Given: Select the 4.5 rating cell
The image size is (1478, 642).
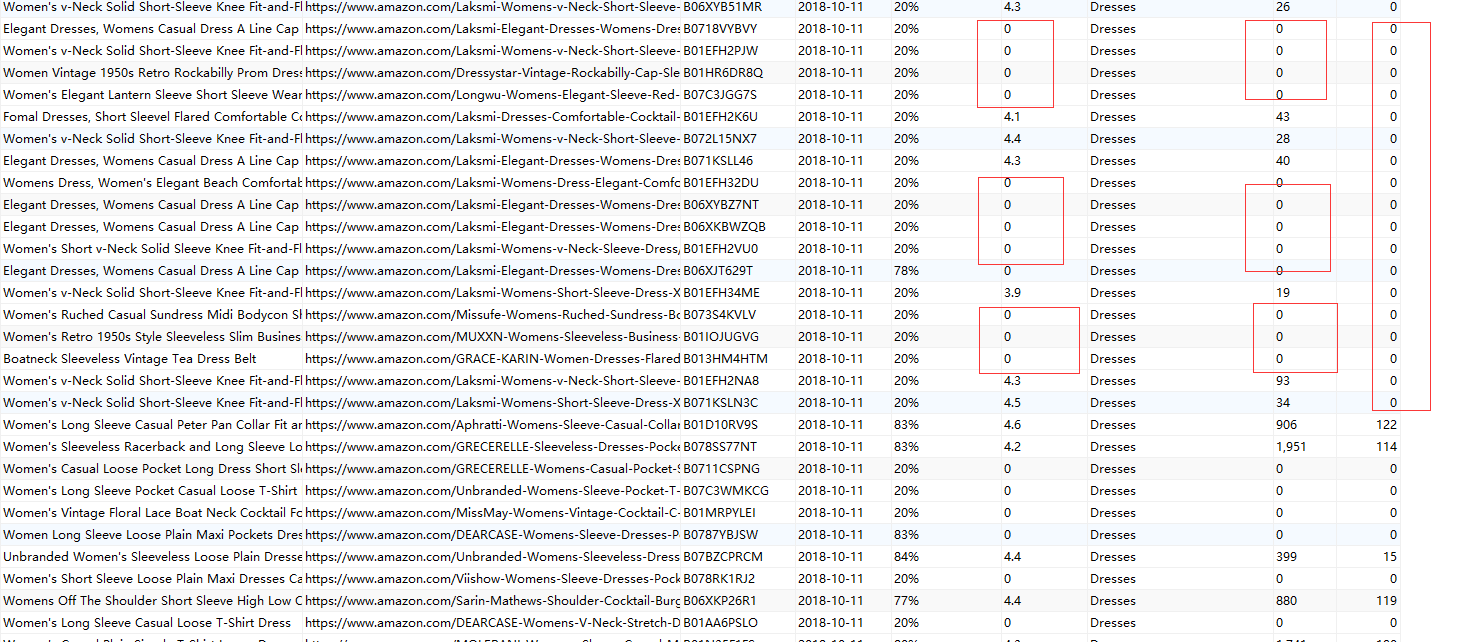Looking at the screenshot, I should click(x=1012, y=402).
